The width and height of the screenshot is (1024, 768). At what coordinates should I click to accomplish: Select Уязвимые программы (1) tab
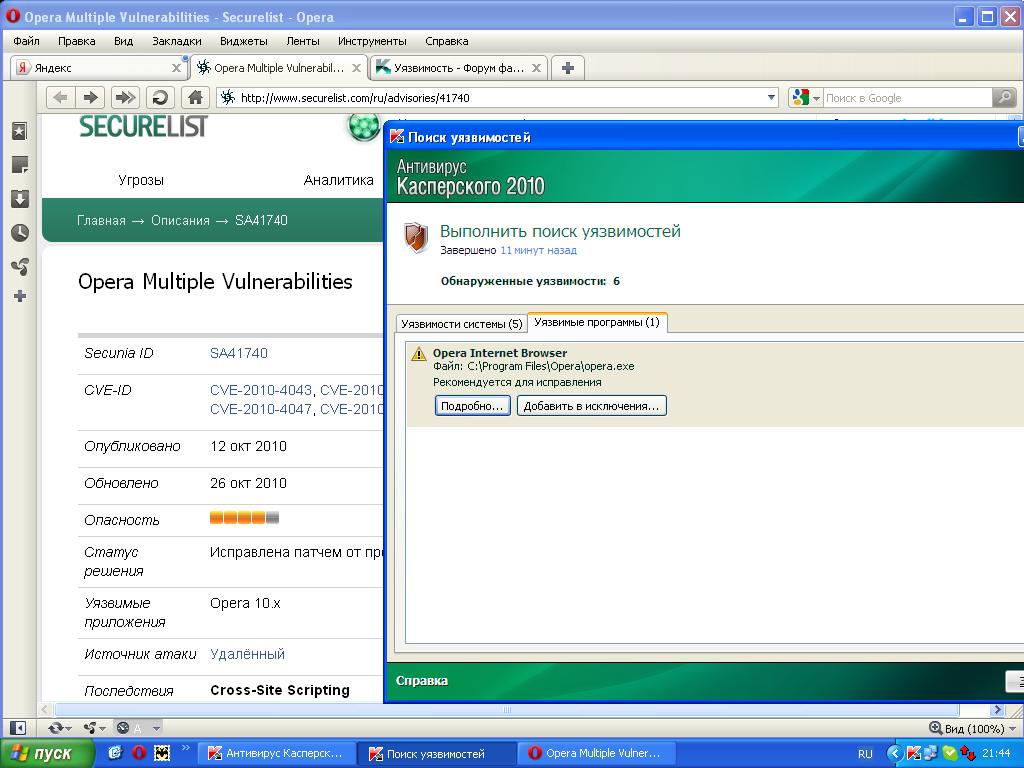click(597, 322)
